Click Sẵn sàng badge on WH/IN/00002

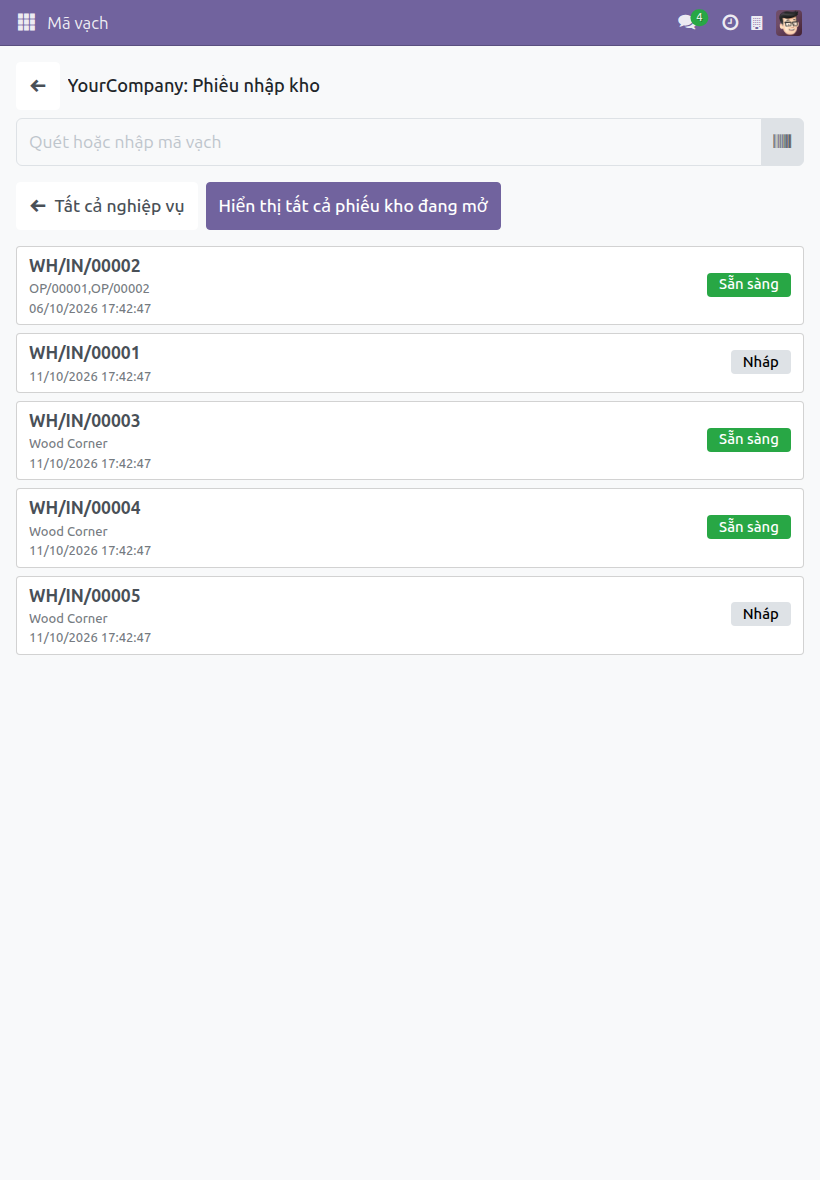749,284
